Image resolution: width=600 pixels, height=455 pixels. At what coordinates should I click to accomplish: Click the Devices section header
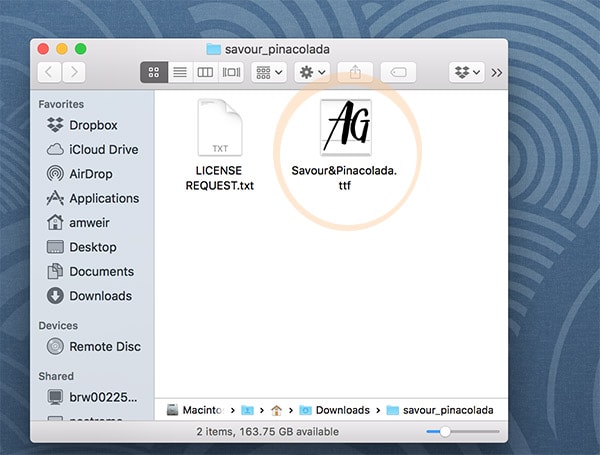coord(58,326)
